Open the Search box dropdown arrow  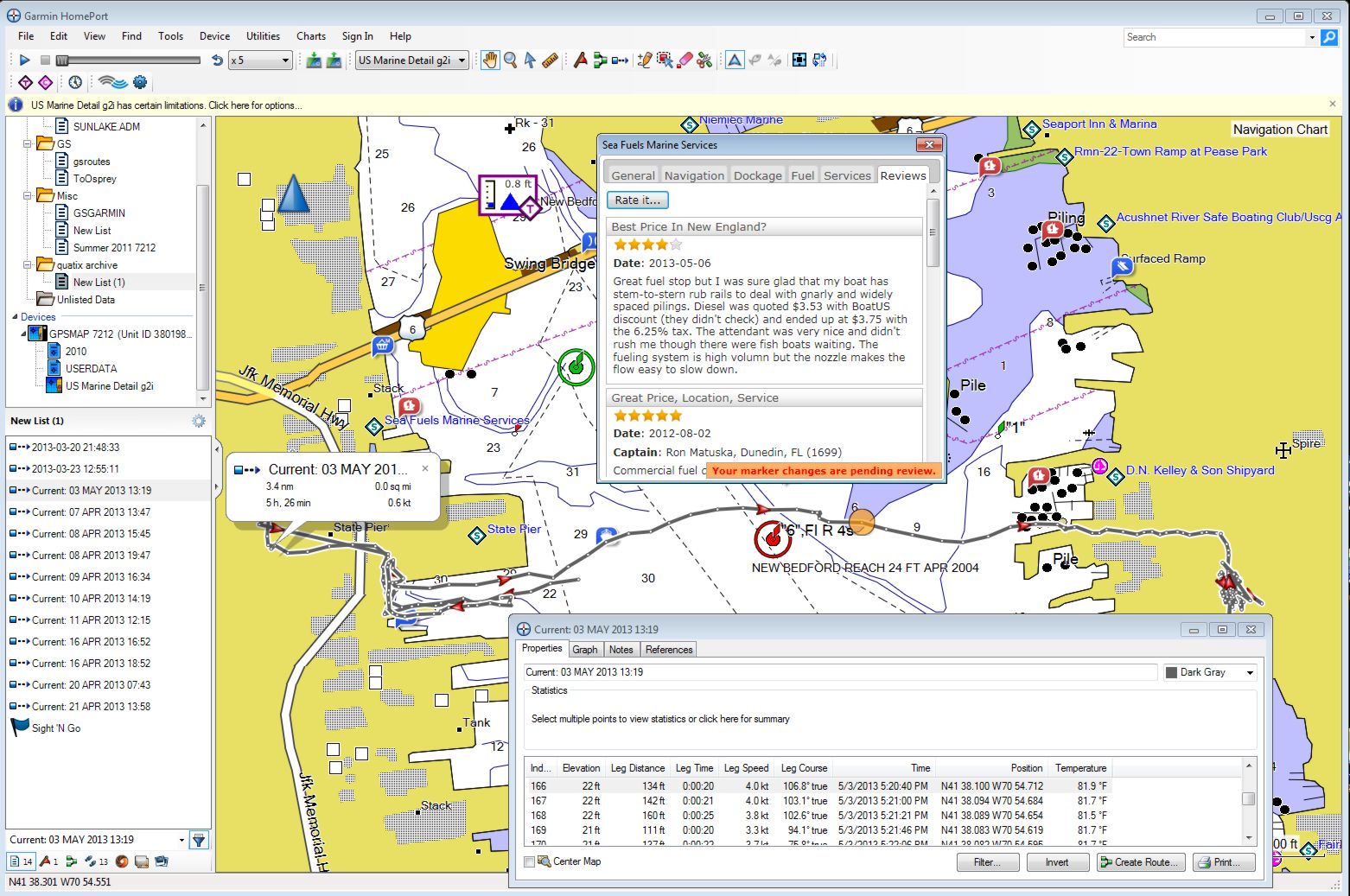pyautogui.click(x=1312, y=37)
